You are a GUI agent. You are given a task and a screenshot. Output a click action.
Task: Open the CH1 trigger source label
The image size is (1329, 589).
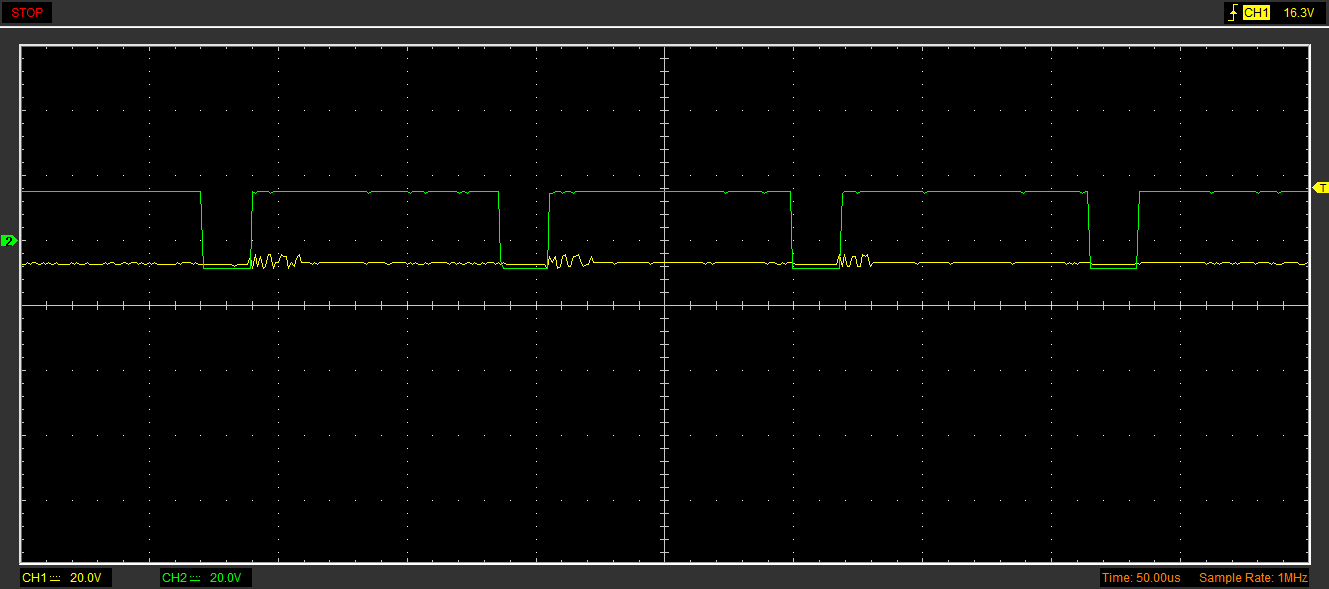(x=1256, y=13)
